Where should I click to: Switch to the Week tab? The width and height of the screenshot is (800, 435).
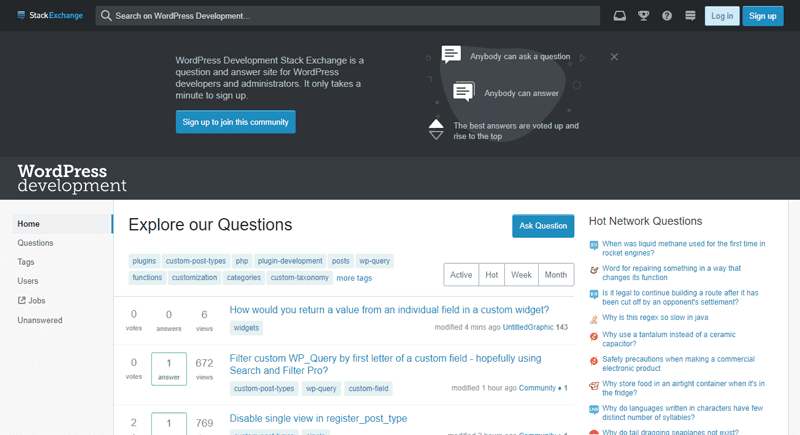tap(521, 275)
